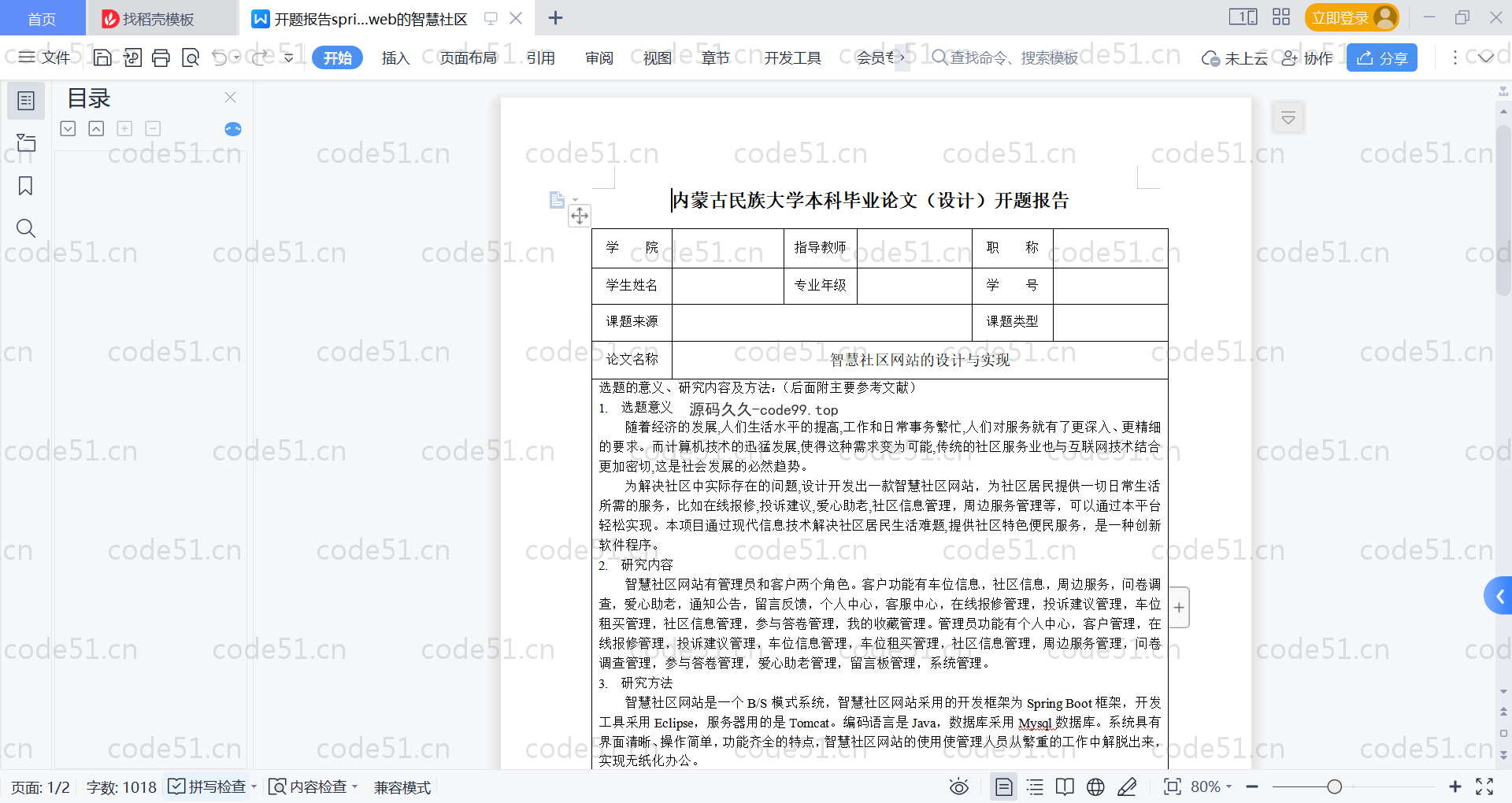Switch to reading mode book icon
The width and height of the screenshot is (1512, 803).
point(1065,786)
